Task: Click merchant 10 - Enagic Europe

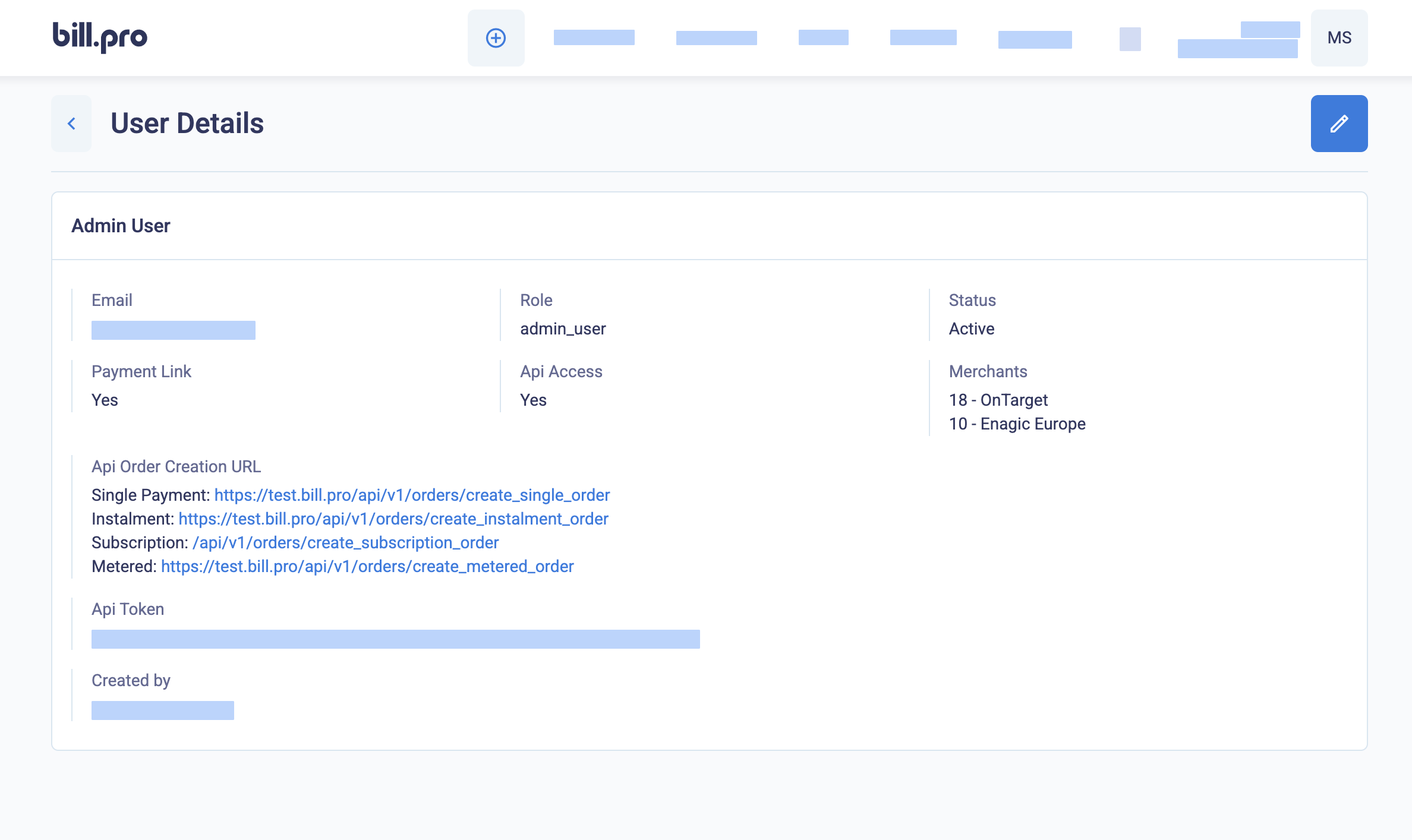Action: click(1017, 424)
